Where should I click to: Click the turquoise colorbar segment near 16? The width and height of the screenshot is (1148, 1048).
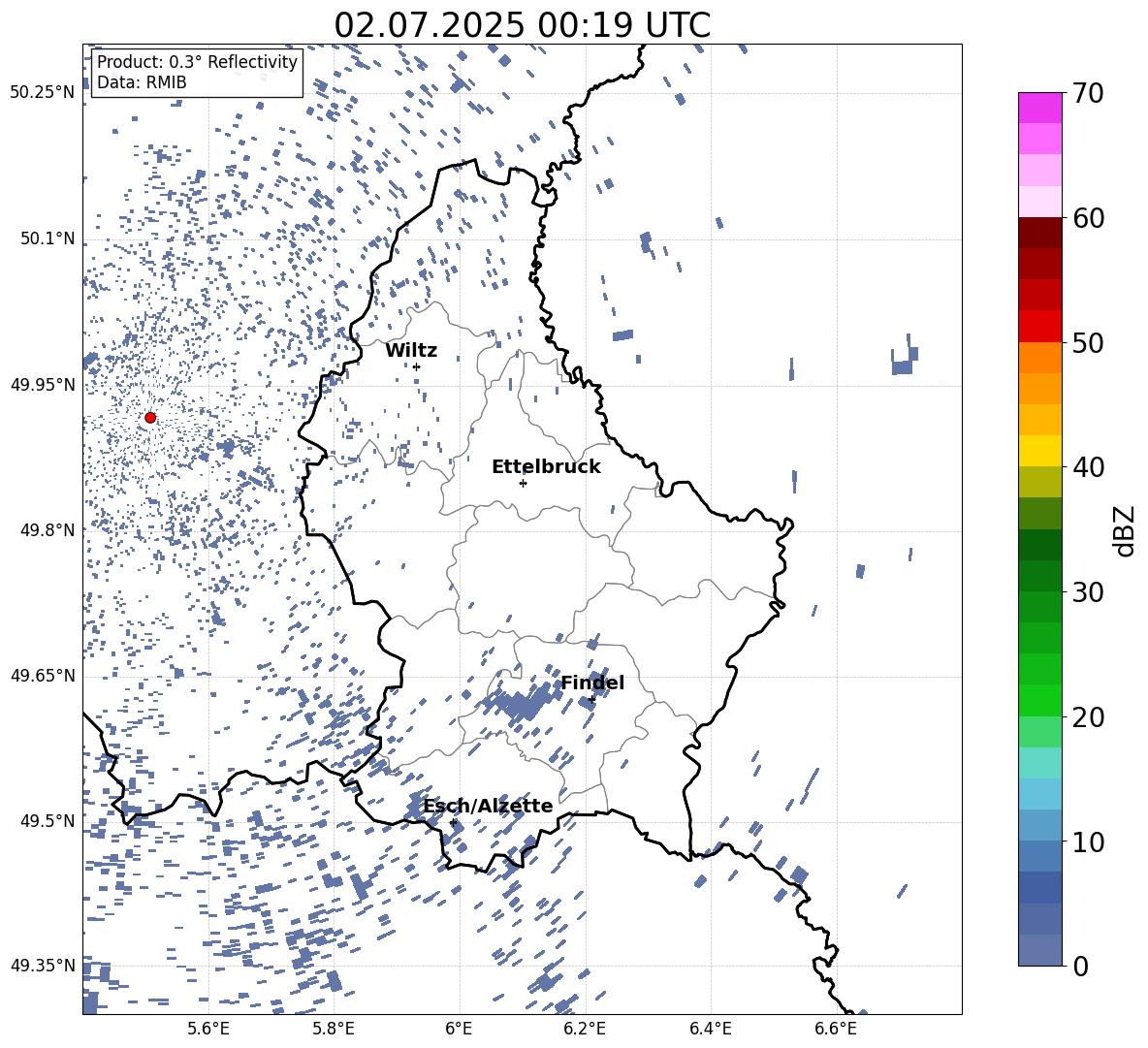(1039, 763)
